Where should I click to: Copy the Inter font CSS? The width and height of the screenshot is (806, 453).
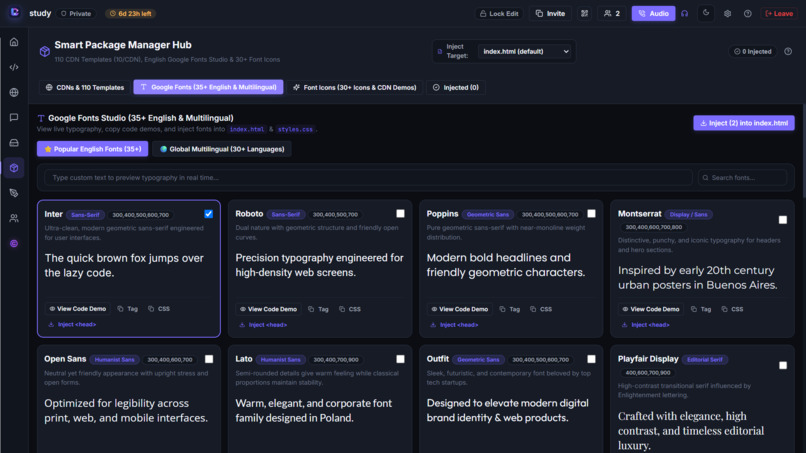coord(159,309)
